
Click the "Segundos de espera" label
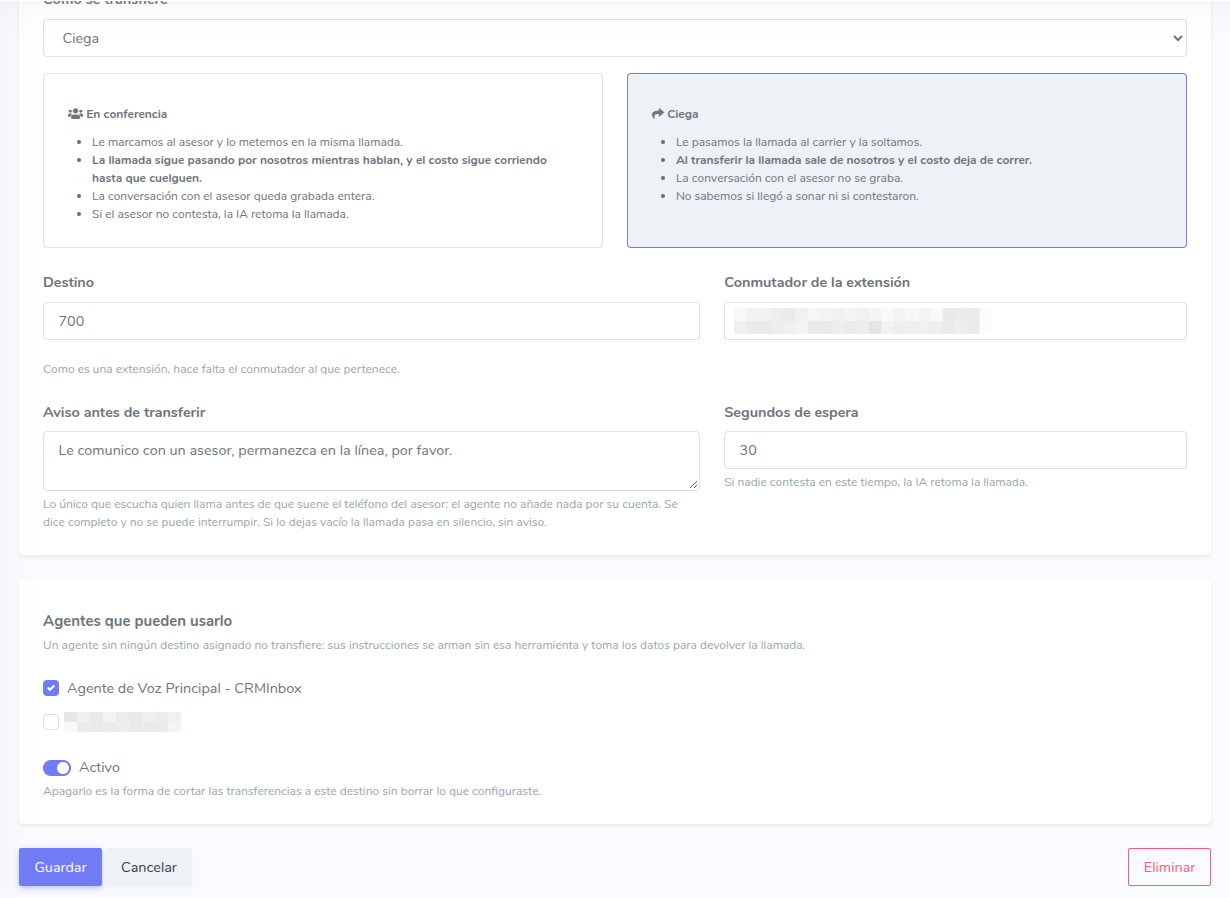[x=791, y=412]
